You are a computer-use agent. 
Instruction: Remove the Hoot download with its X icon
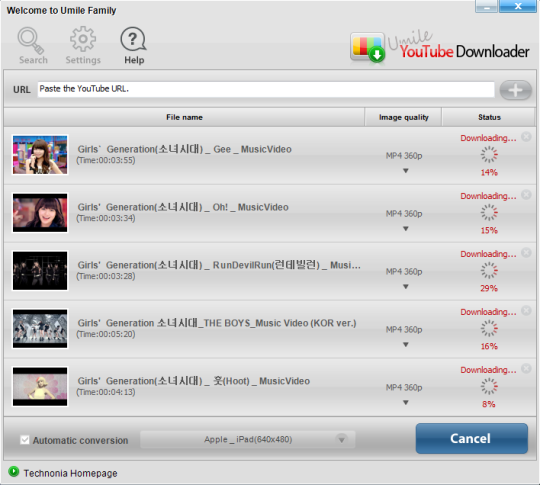pyautogui.click(x=526, y=368)
